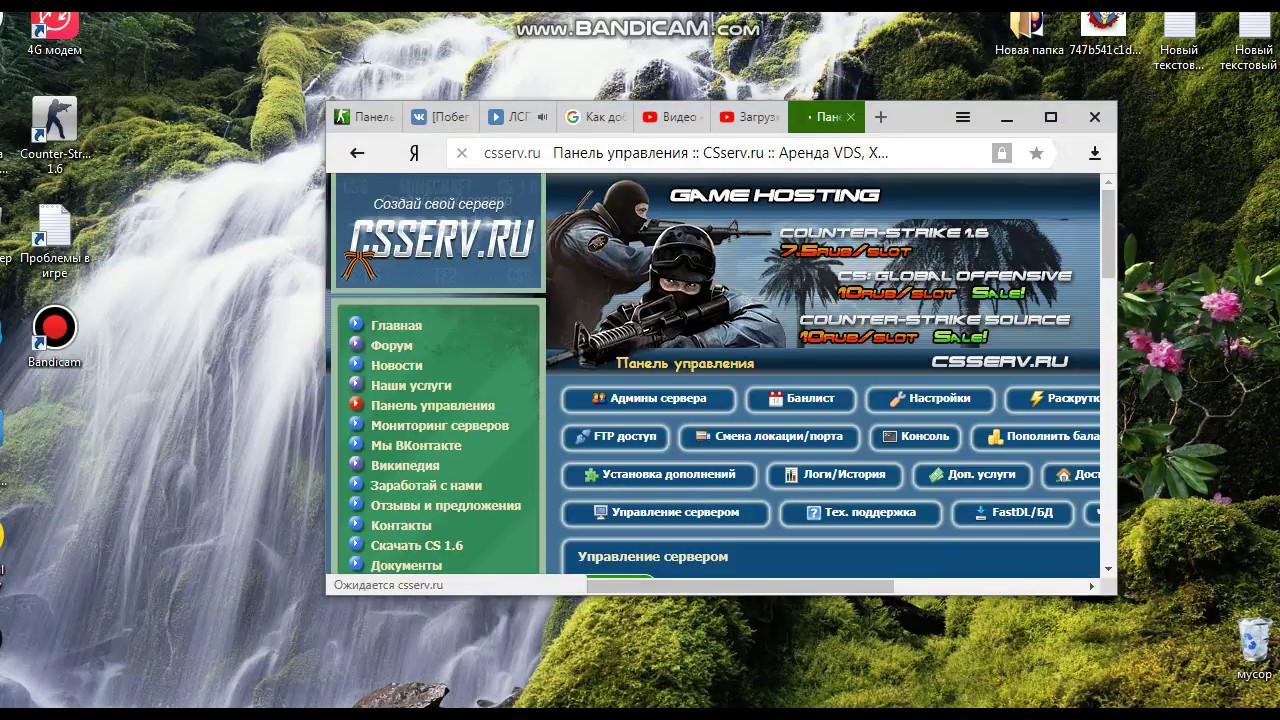
Task: Open Скачать CS 1.6 sidebar link
Action: click(x=416, y=545)
